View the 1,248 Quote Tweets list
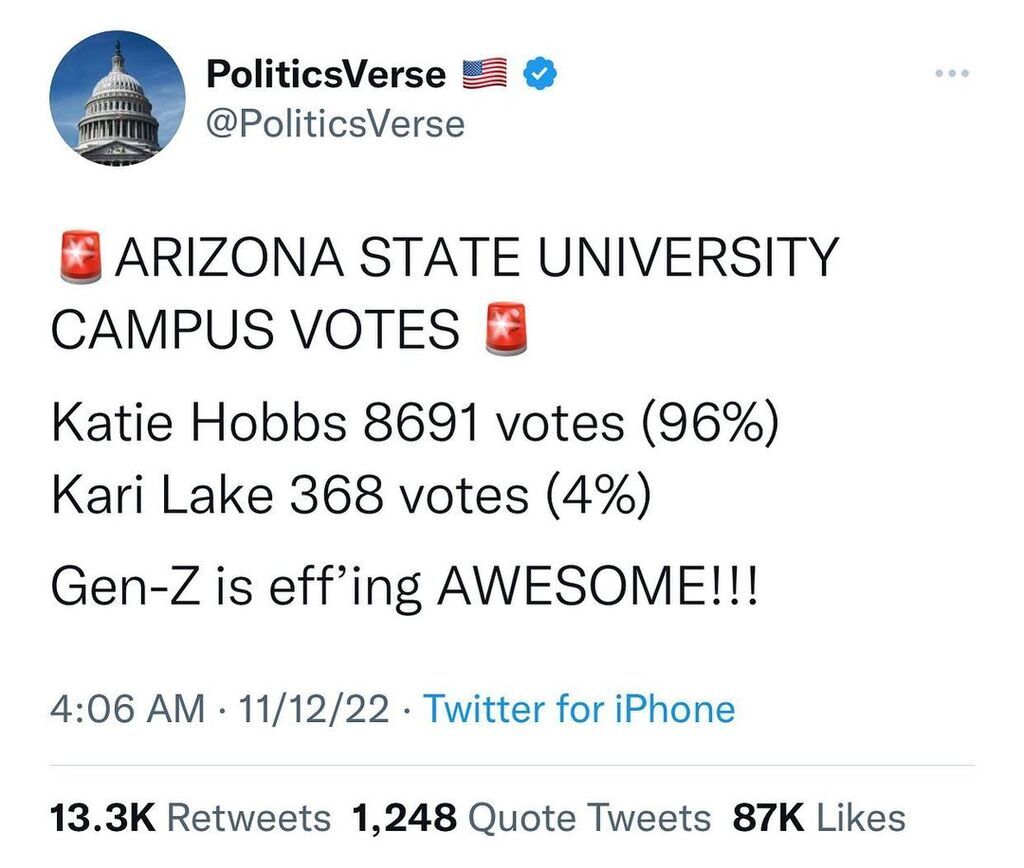The width and height of the screenshot is (1024, 868). coord(531,818)
